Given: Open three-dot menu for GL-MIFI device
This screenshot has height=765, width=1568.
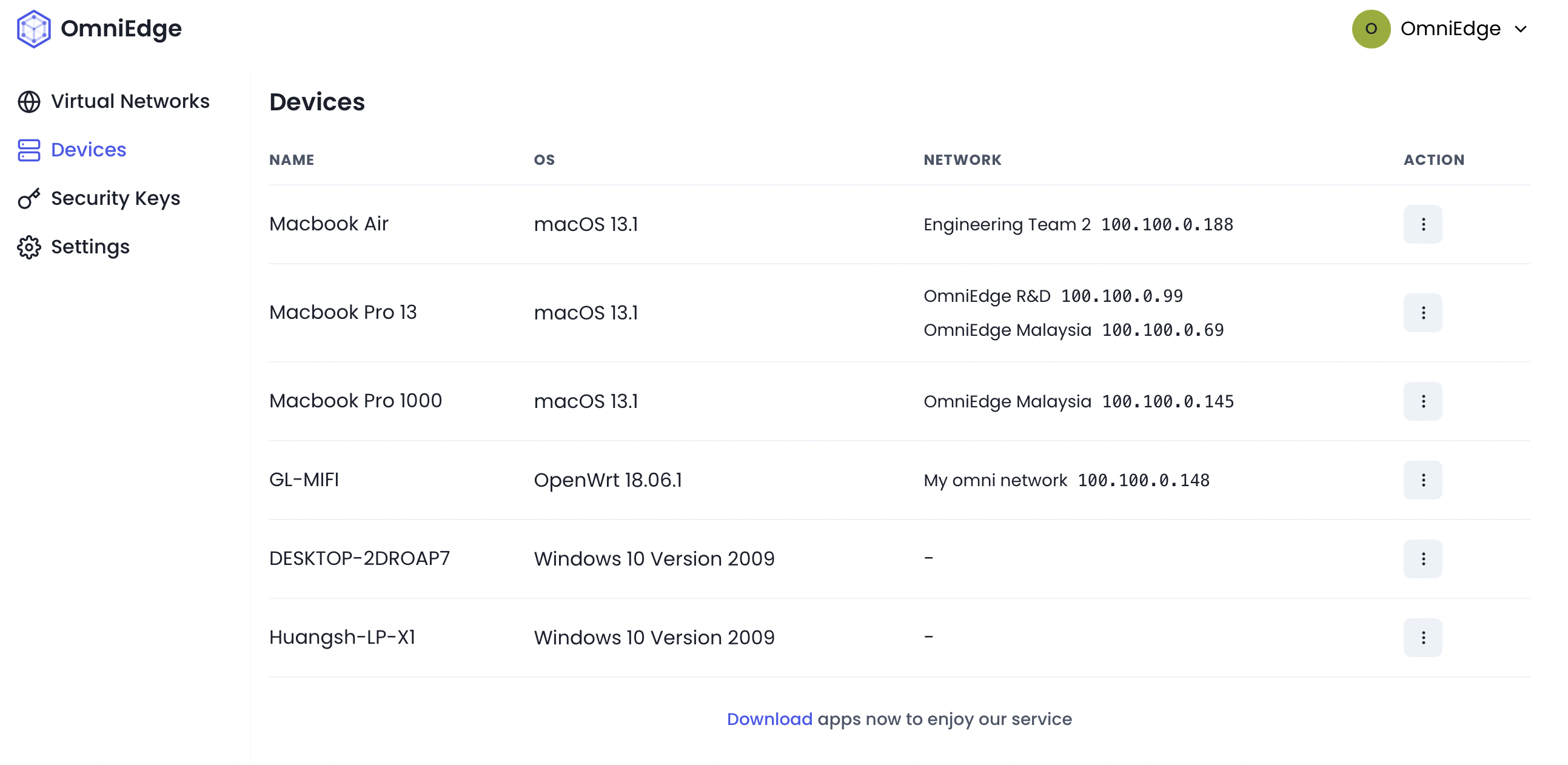Looking at the screenshot, I should coord(1422,480).
